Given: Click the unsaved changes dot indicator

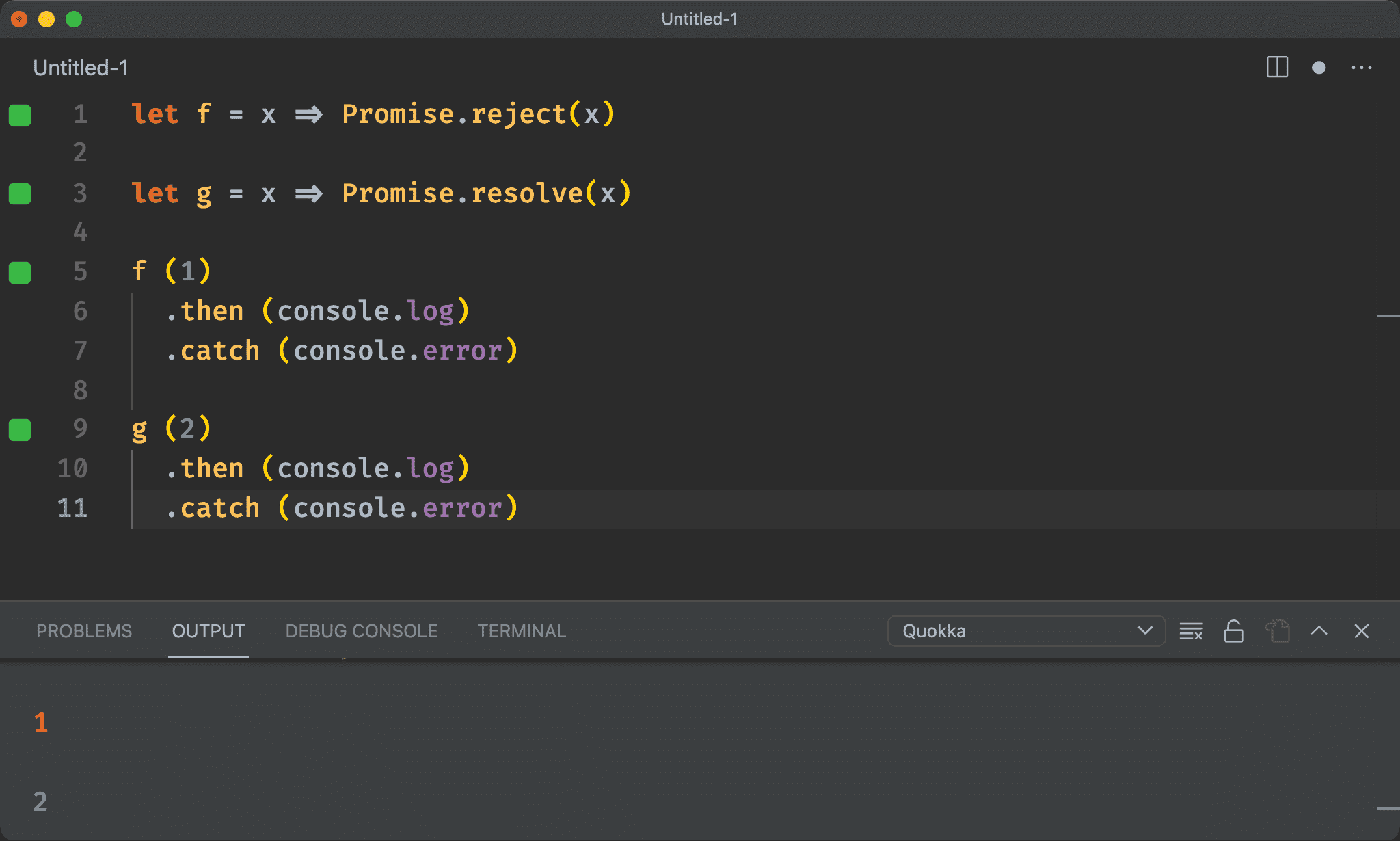Looking at the screenshot, I should pos(1319,68).
